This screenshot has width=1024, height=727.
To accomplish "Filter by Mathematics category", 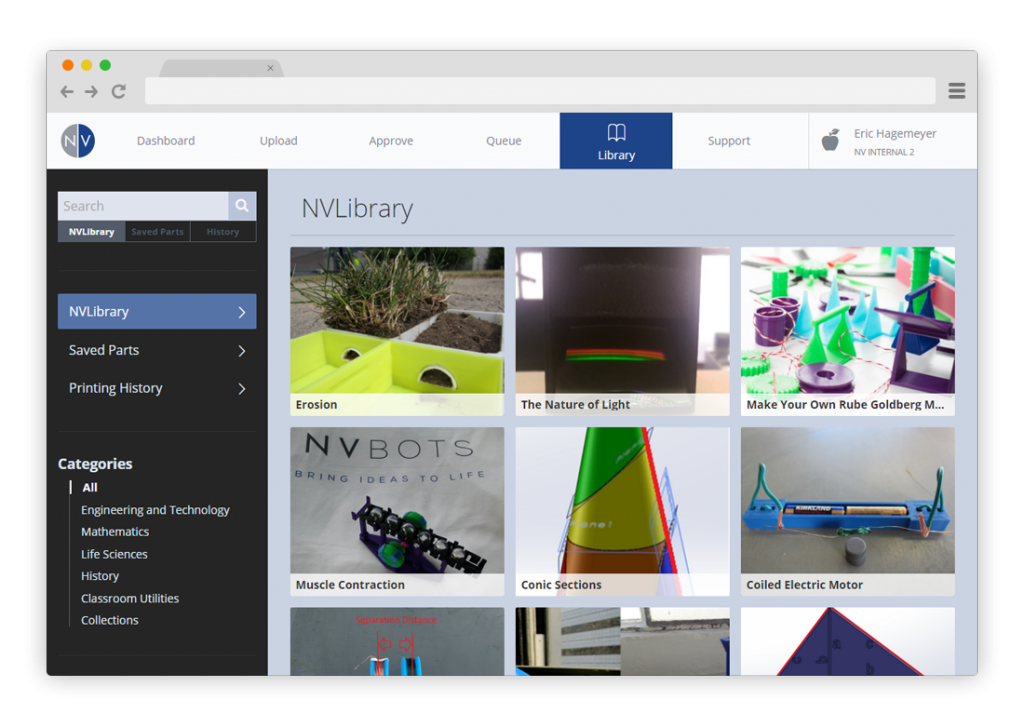I will point(115,532).
